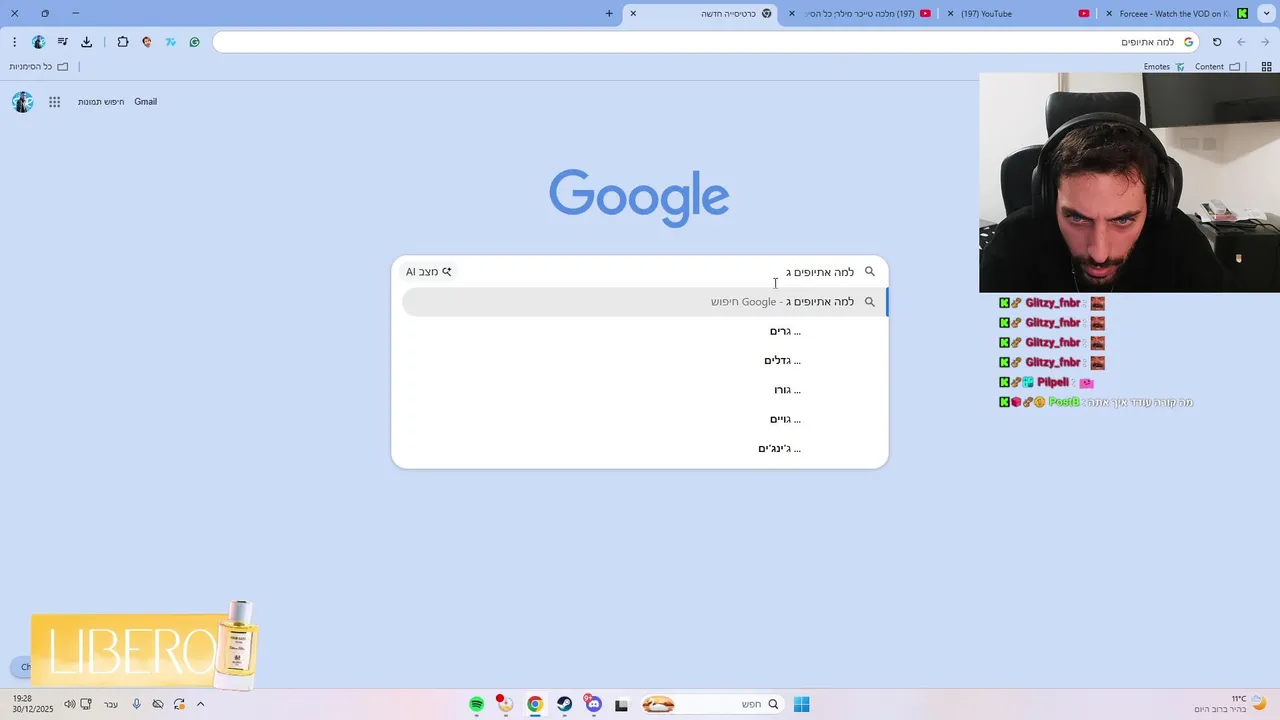Click the volume icon in system tray

click(69, 704)
